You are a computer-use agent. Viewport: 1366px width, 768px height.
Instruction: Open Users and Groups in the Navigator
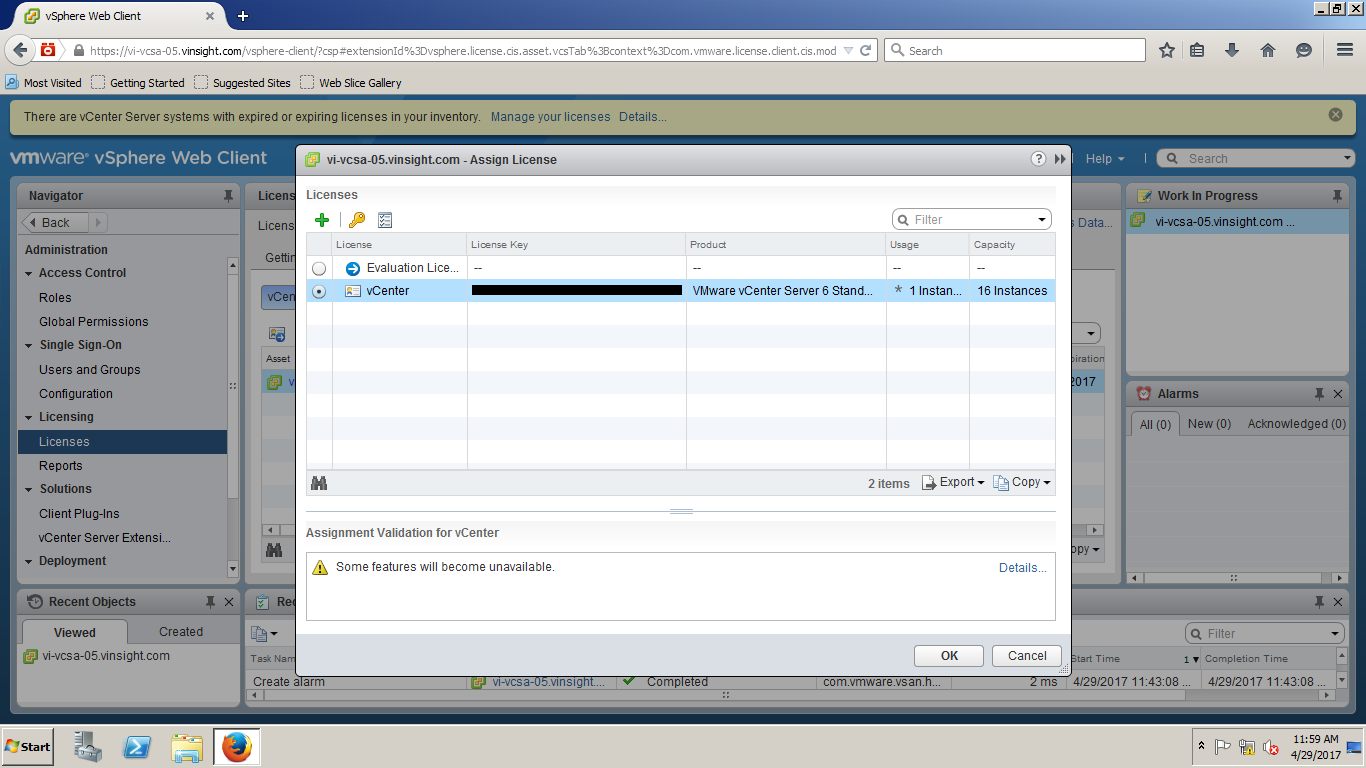click(89, 370)
